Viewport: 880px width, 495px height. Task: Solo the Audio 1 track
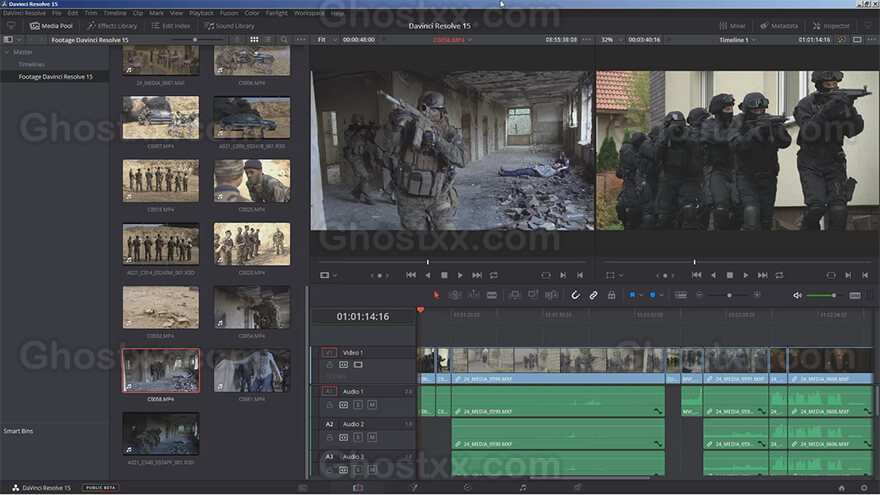coord(358,405)
